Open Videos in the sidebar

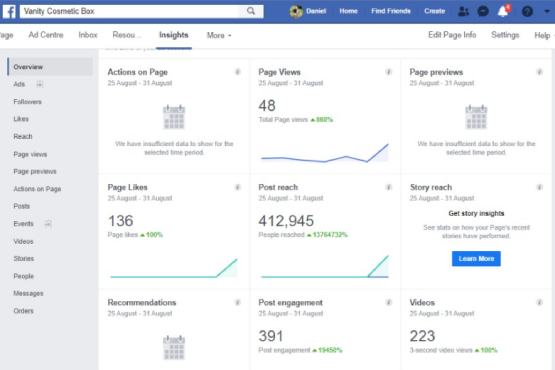pos(23,241)
